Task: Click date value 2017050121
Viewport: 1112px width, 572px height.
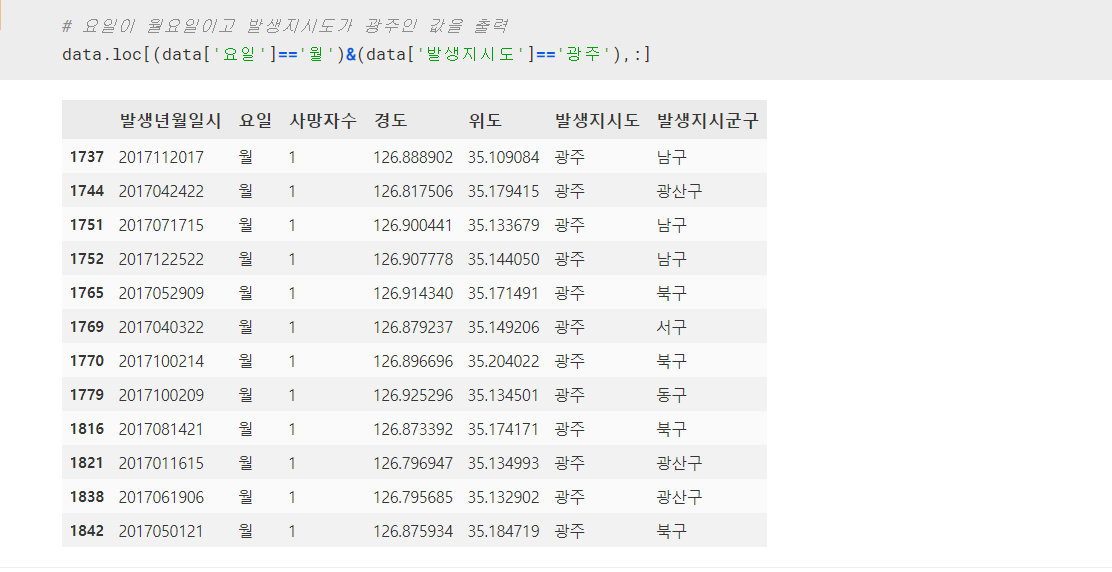Action: (161, 532)
